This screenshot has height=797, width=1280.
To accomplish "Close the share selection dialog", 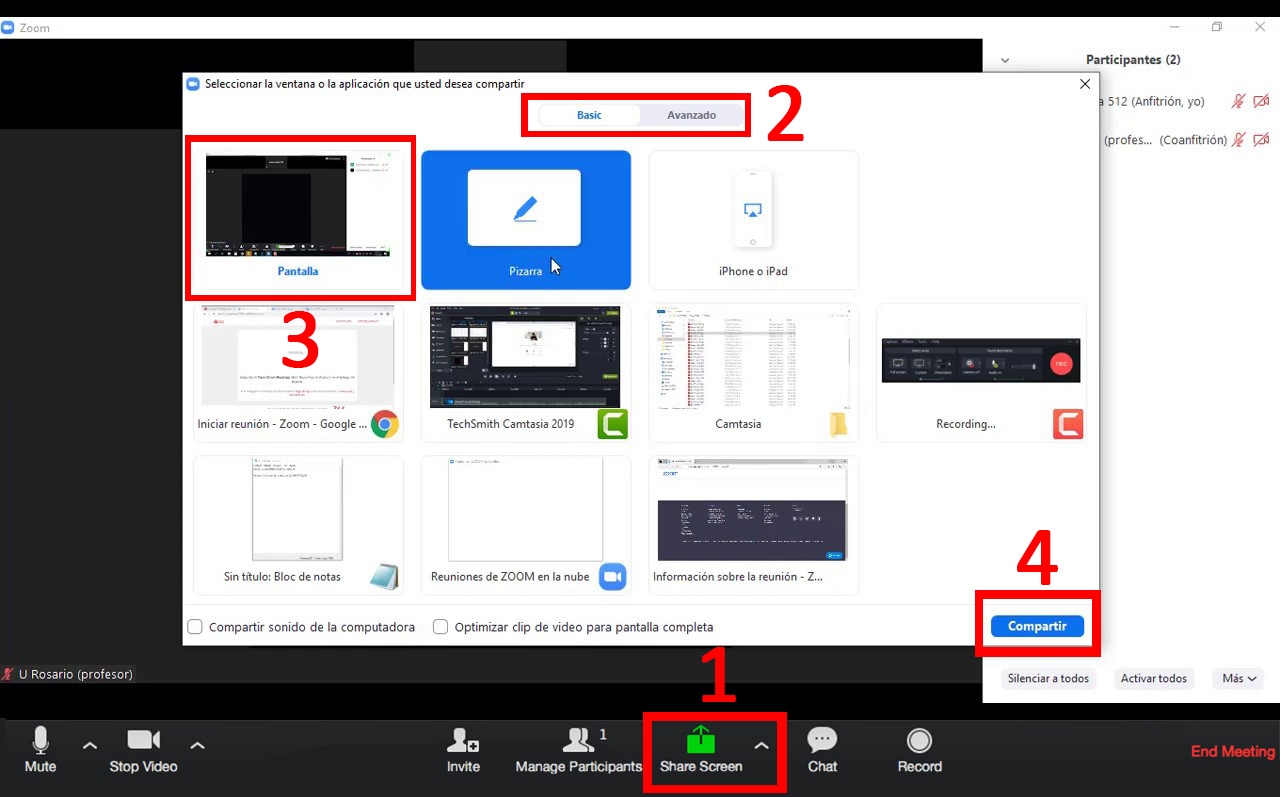I will coord(1085,85).
